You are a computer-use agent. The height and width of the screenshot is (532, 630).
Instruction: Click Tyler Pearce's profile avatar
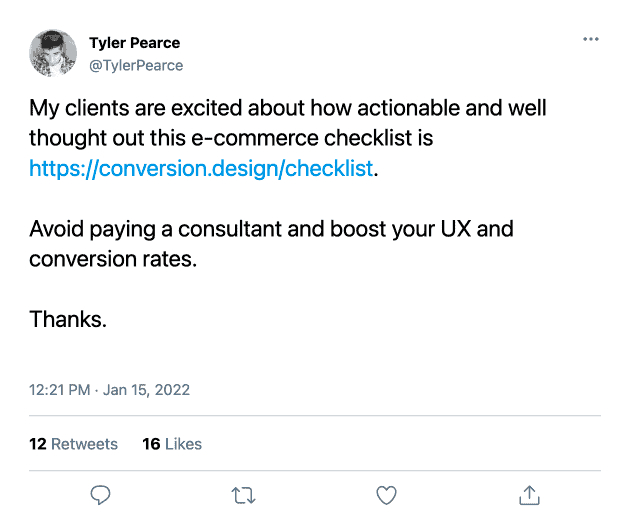coord(53,53)
